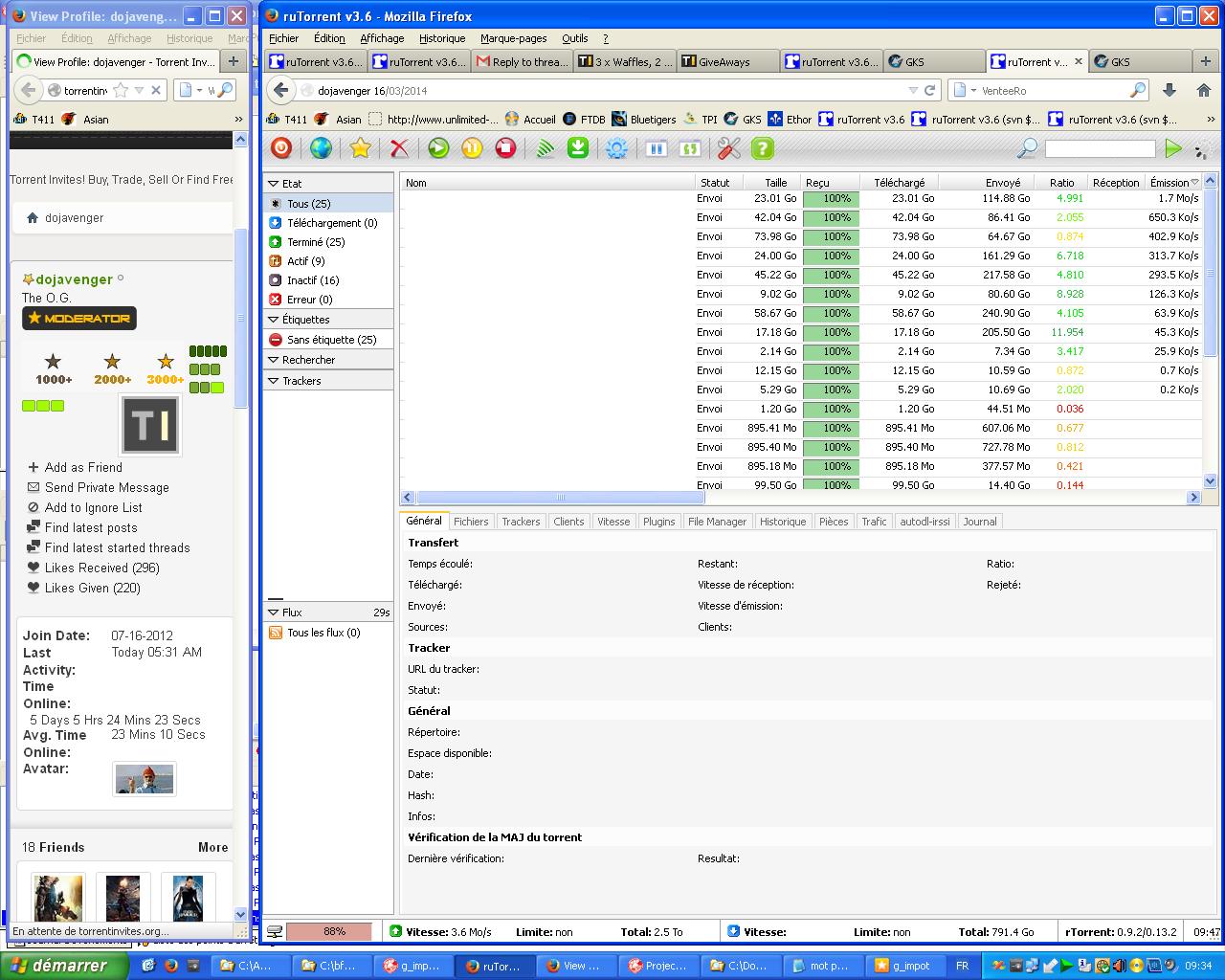This screenshot has width=1225, height=980.
Task: Open the green question mark Help icon
Action: coord(762,148)
